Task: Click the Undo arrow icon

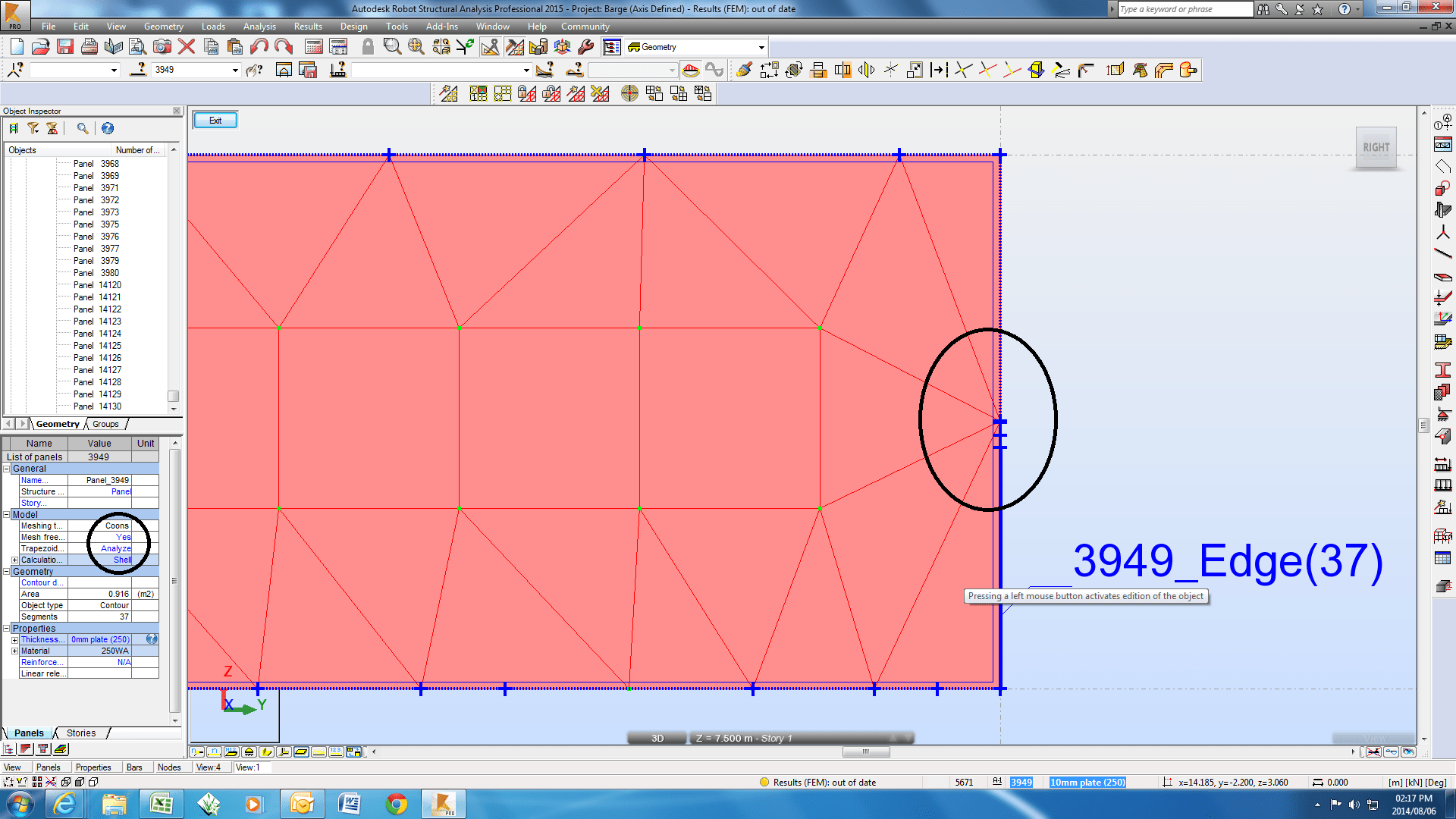Action: pyautogui.click(x=259, y=47)
